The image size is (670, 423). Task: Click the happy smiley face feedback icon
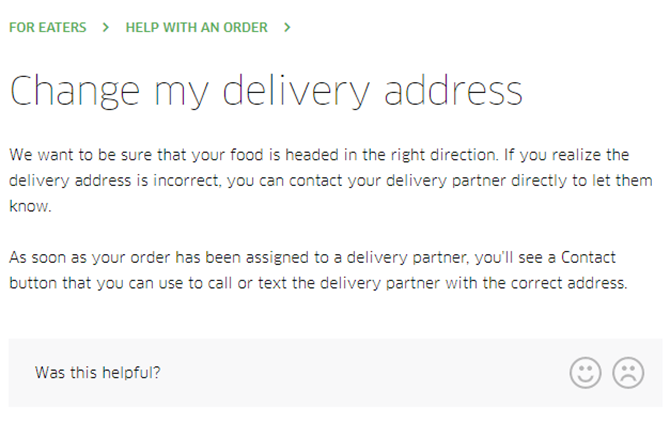[x=585, y=373]
